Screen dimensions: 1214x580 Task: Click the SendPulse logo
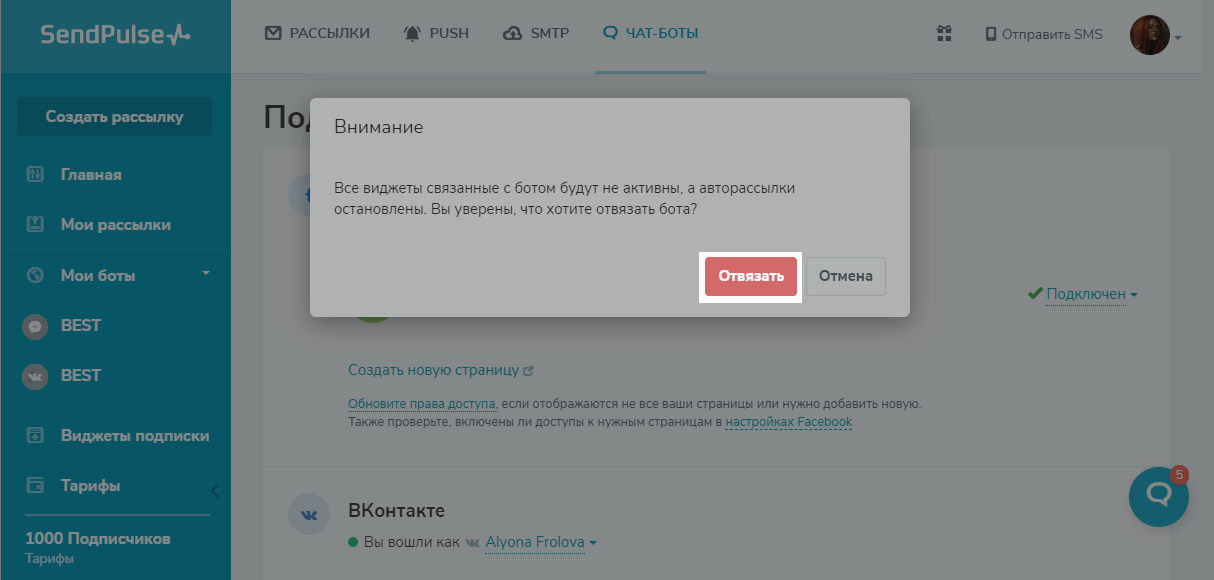click(115, 35)
